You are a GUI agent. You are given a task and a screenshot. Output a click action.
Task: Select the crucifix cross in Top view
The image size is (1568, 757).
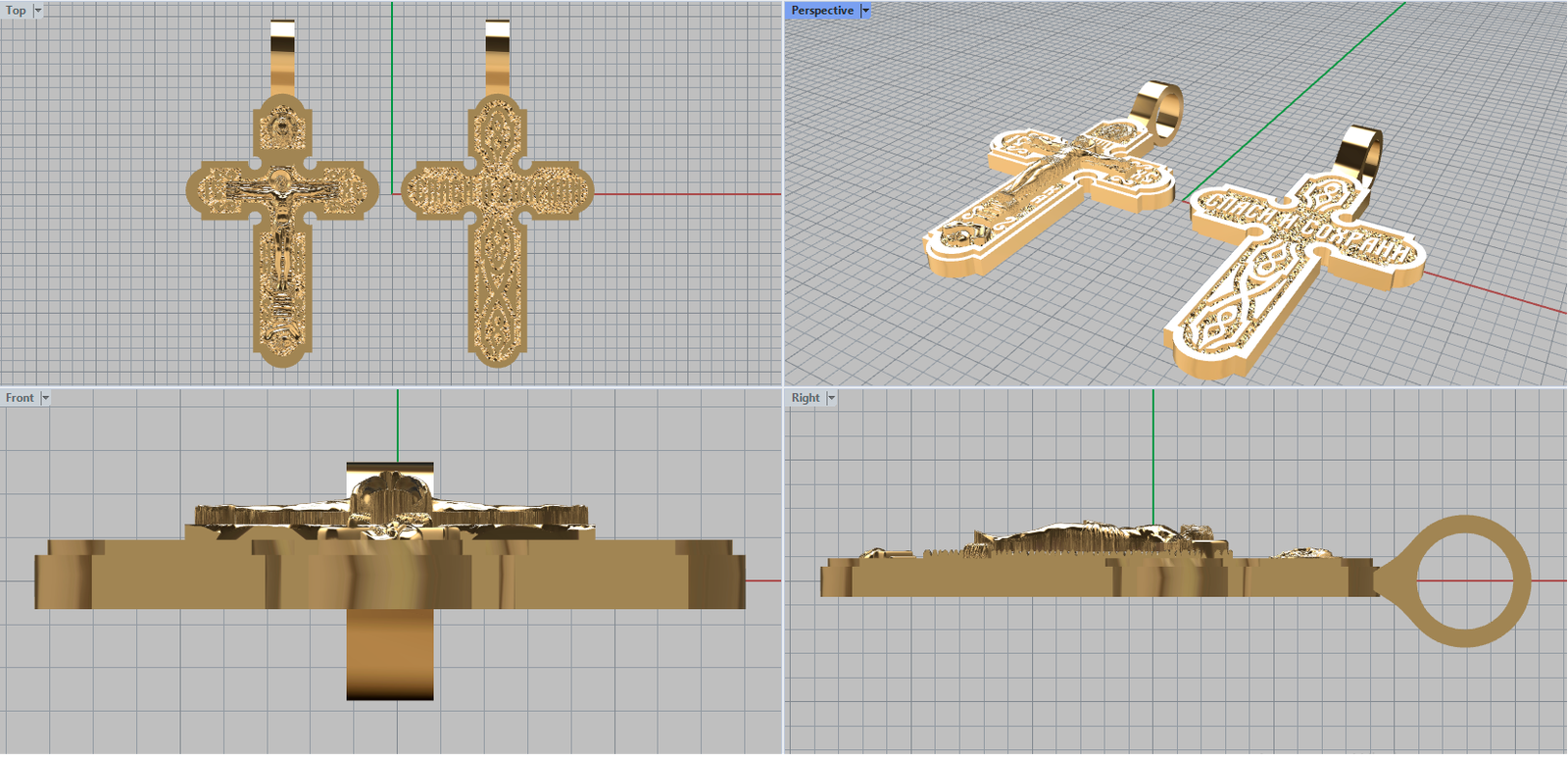[x=282, y=235]
